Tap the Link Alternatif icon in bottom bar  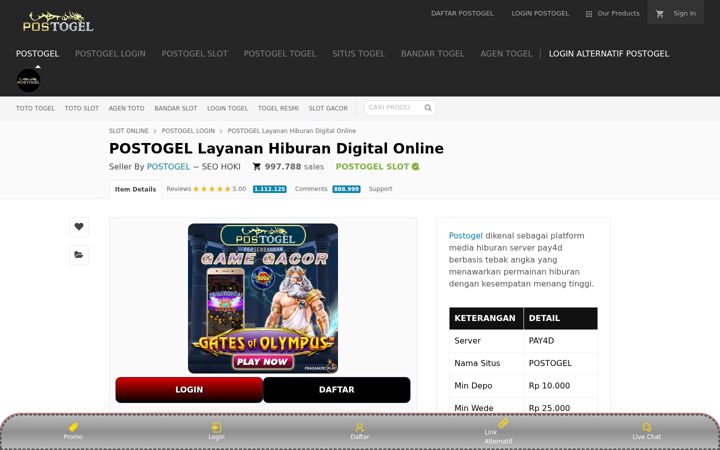(503, 423)
